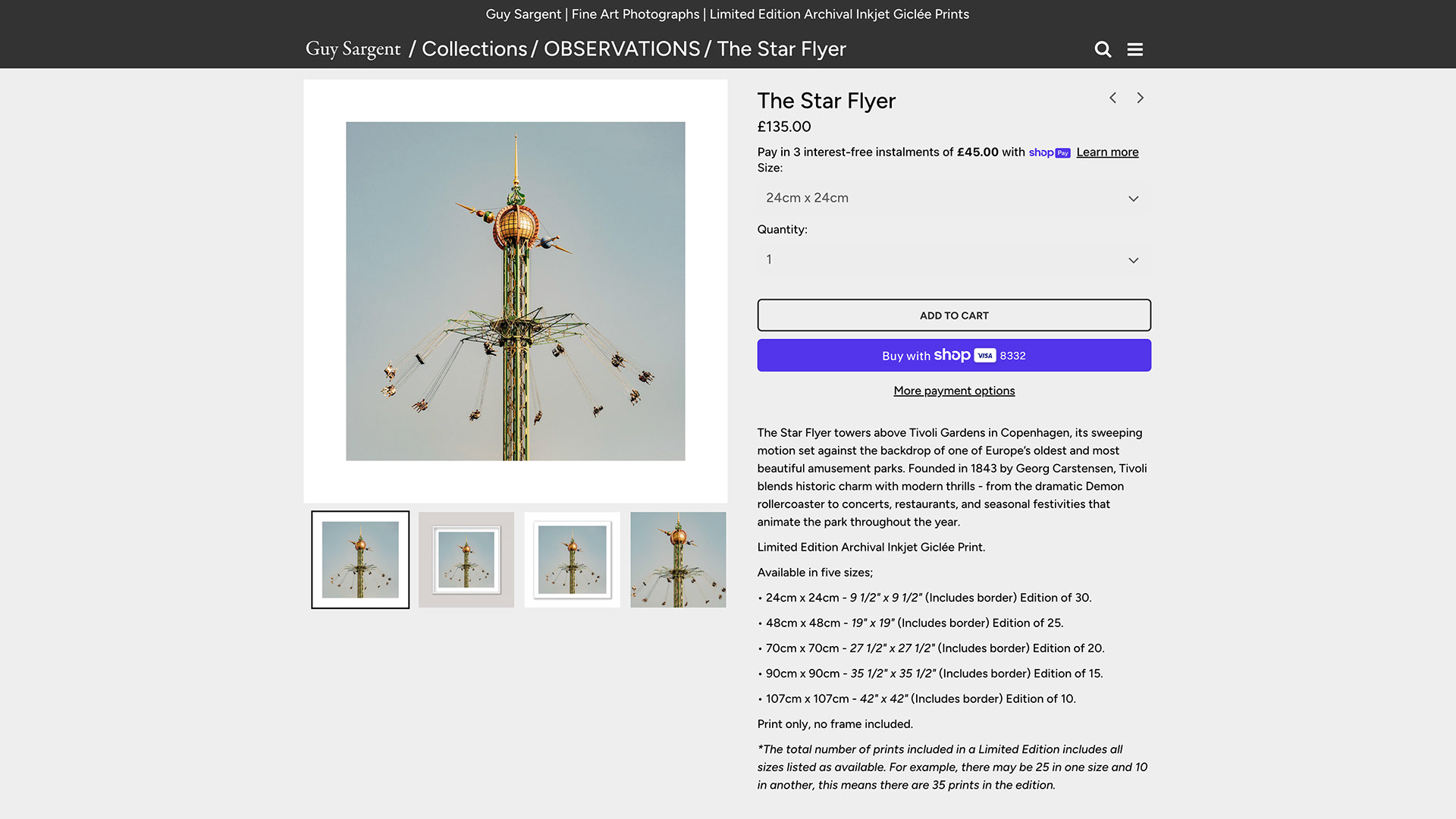Viewport: 1456px width, 819px height.
Task: Click Buy with Shop Pay button
Action: tap(953, 356)
